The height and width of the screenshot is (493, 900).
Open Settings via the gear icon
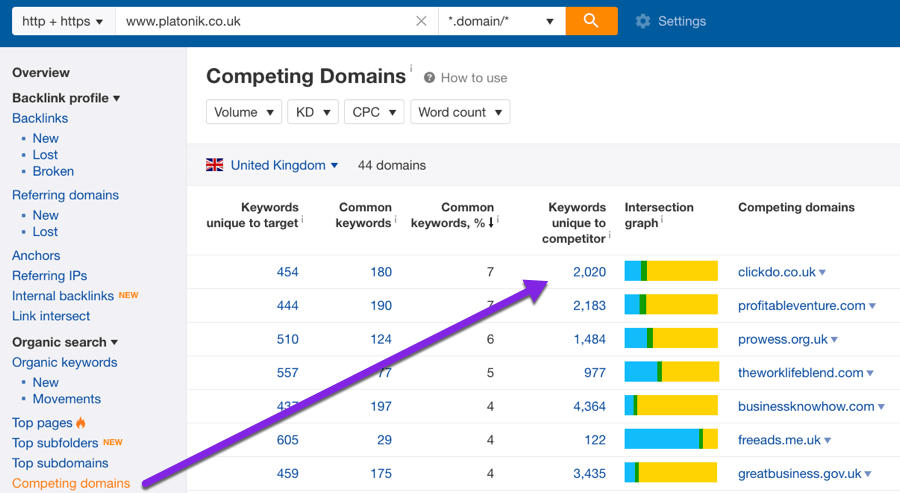pyautogui.click(x=643, y=21)
